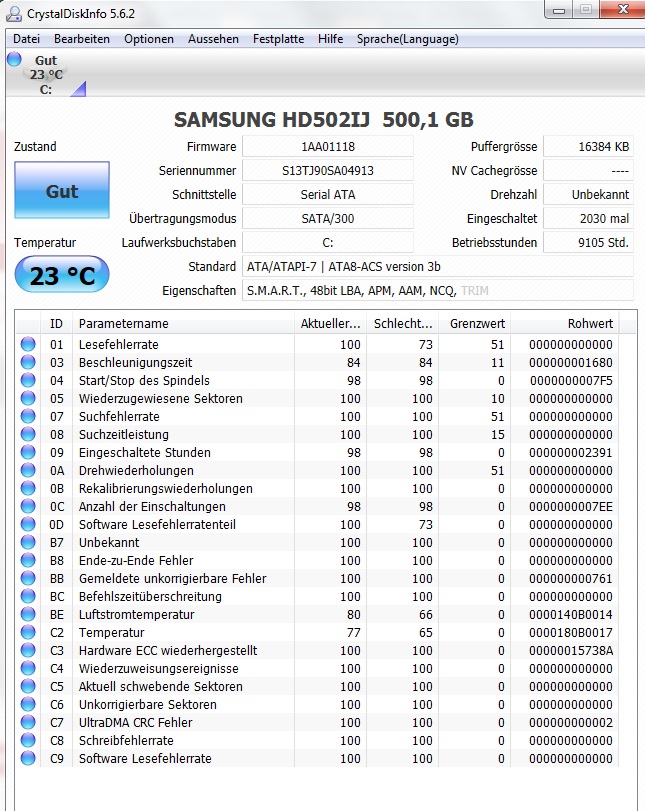Viewport: 645px width, 811px height.
Task: Click the status orb for Hardware ECC wiederhergestellt
Action: tap(28, 650)
